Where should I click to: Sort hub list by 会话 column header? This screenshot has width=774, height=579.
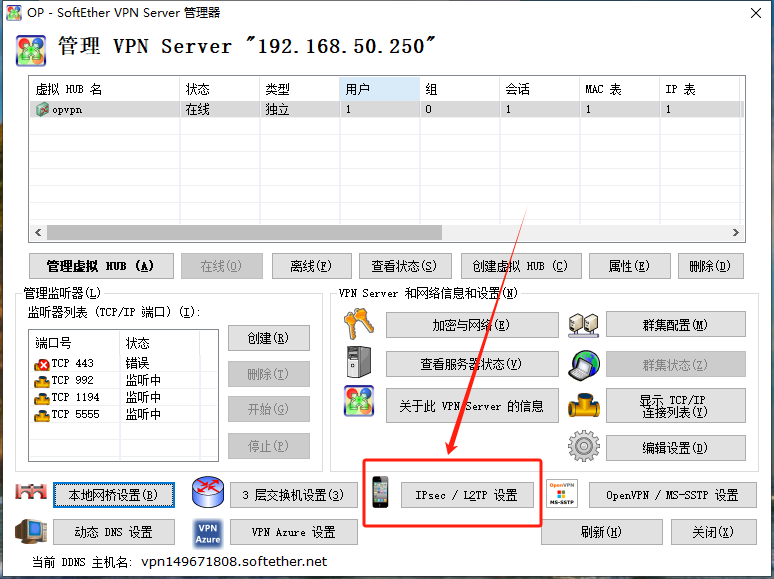pyautogui.click(x=539, y=90)
